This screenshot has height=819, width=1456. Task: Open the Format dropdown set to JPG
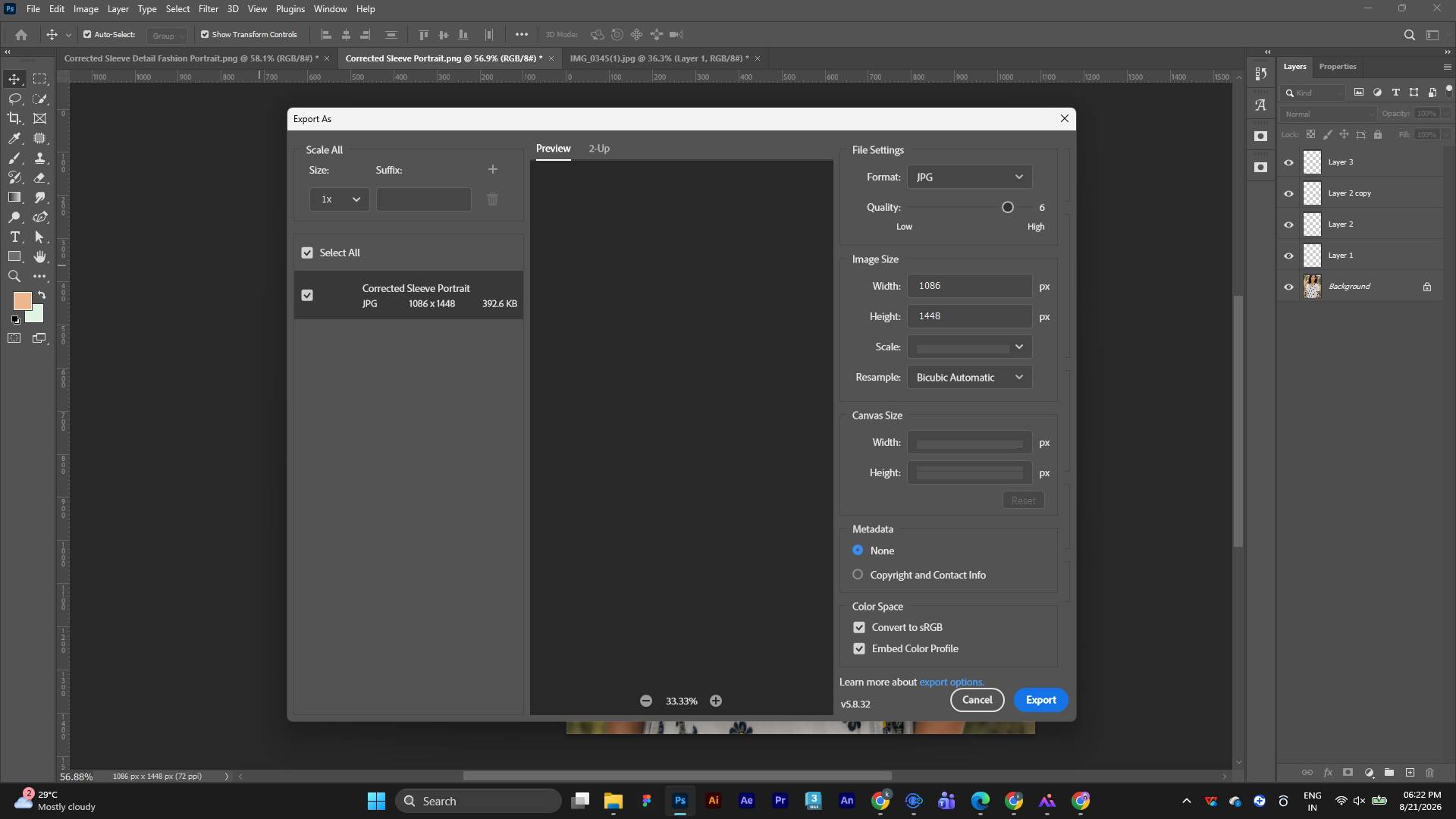[969, 177]
